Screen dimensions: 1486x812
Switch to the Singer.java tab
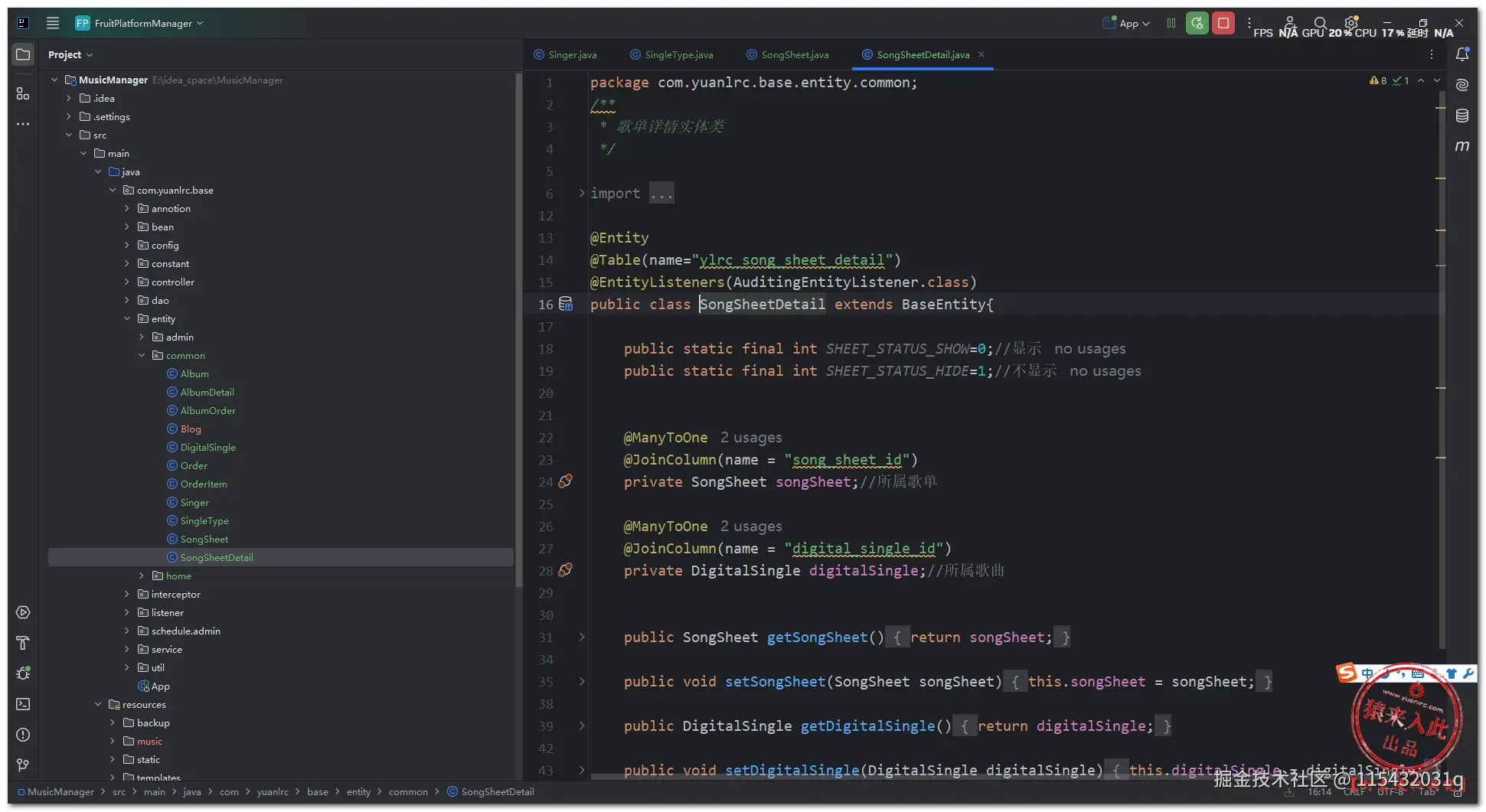click(x=566, y=54)
